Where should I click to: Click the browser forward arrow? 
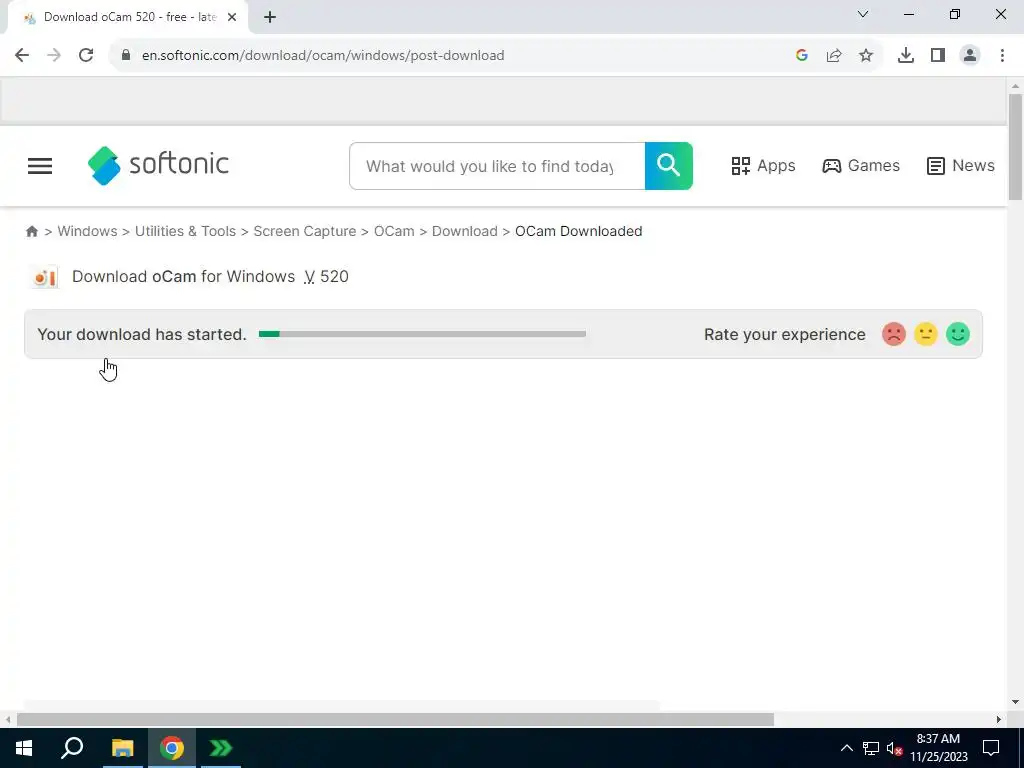pos(54,56)
